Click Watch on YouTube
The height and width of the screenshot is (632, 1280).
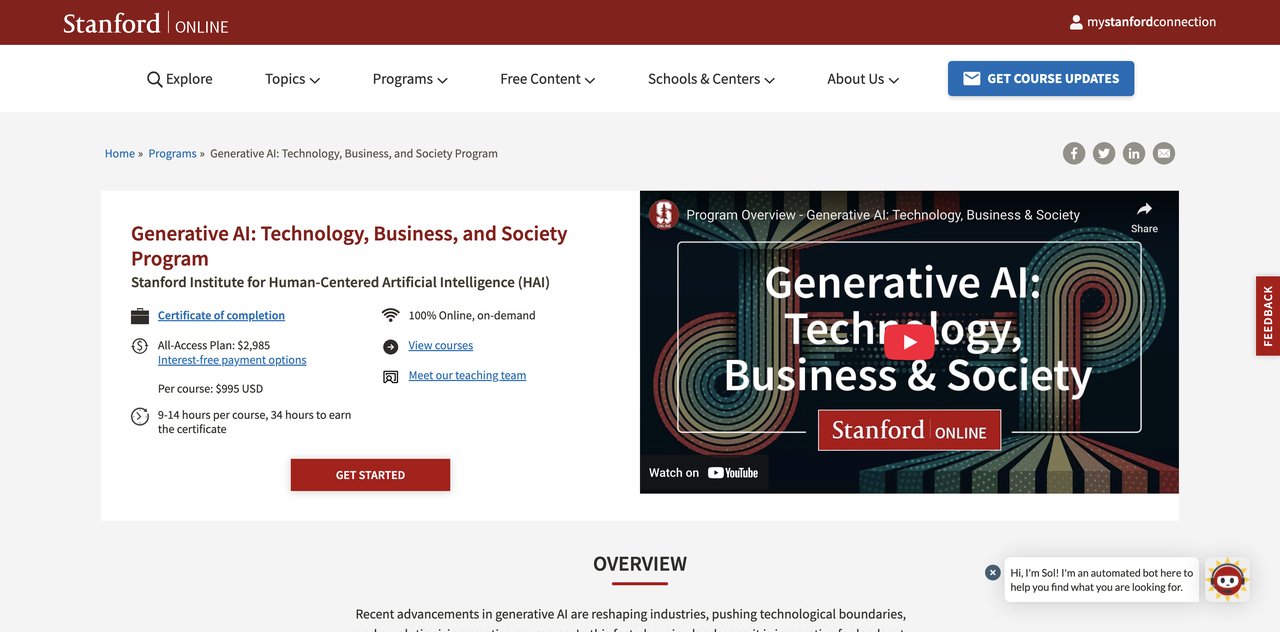704,473
